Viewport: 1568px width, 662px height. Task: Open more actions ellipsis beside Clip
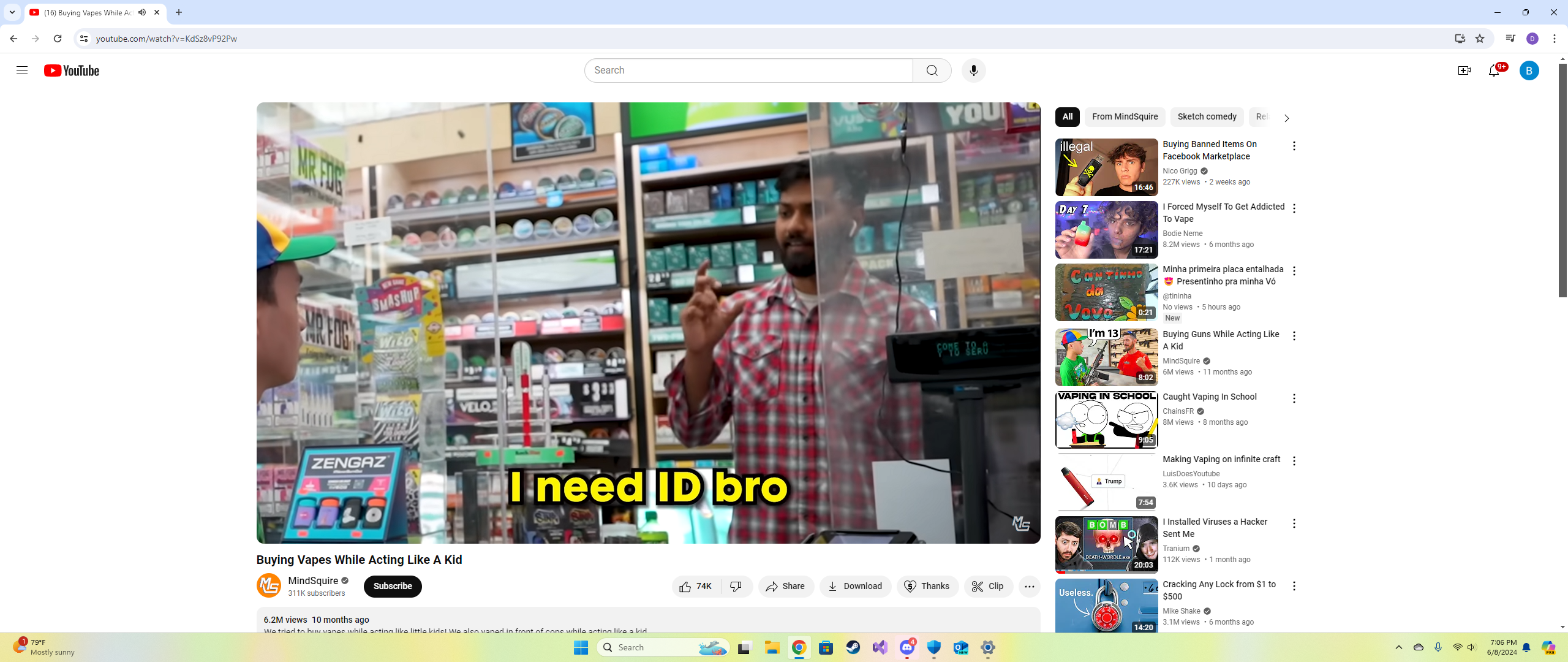point(1029,586)
